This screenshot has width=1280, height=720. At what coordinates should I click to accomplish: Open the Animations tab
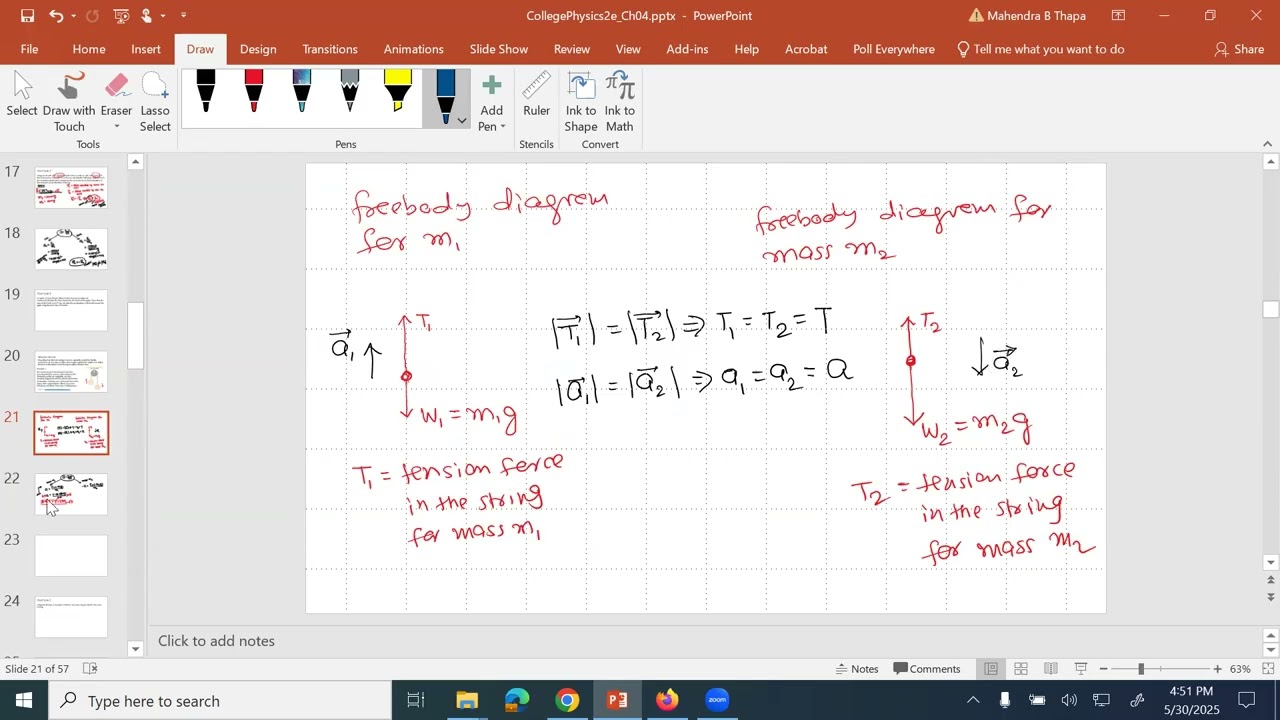coord(414,49)
